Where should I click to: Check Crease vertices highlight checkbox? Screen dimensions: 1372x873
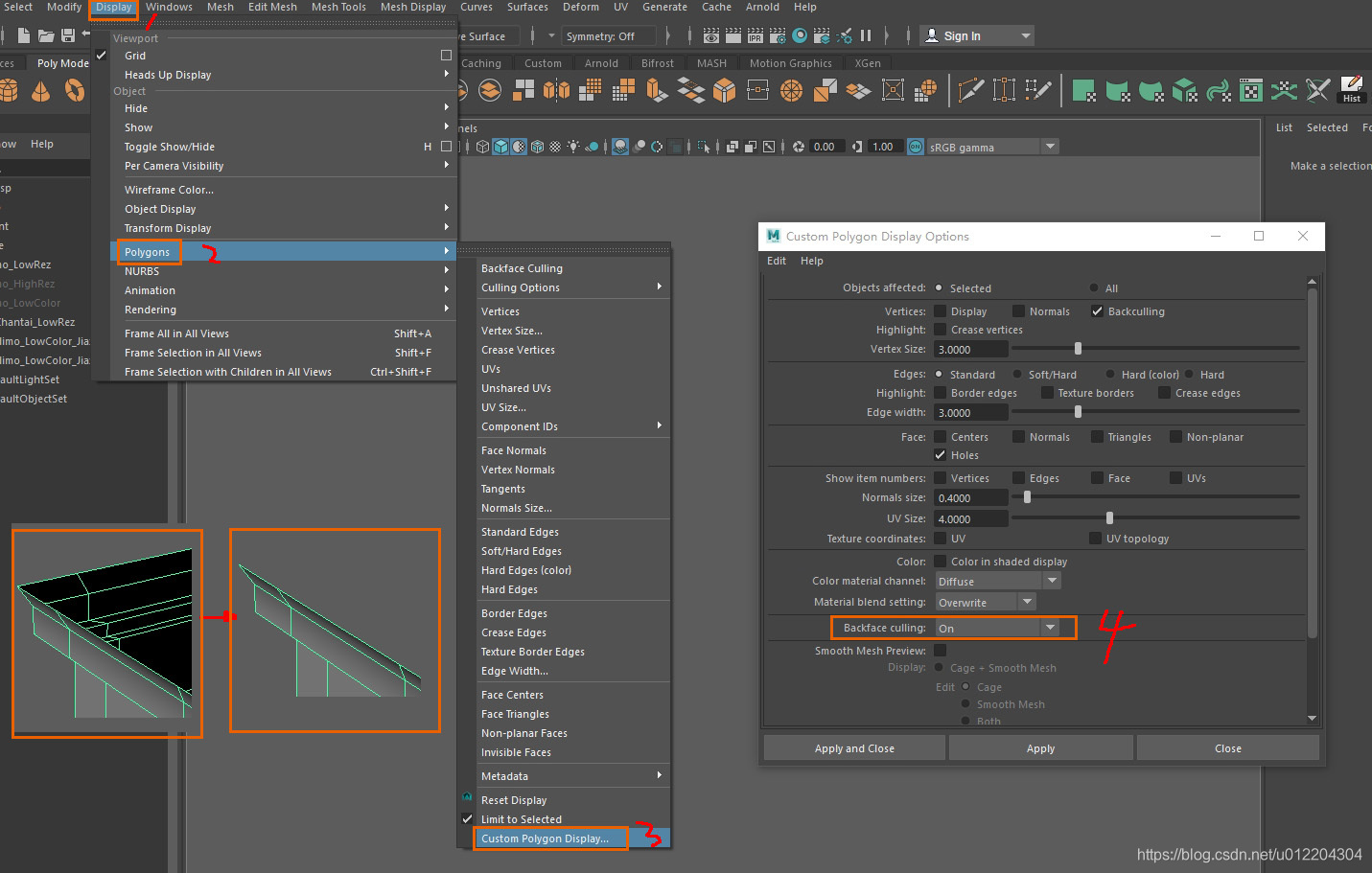[940, 330]
